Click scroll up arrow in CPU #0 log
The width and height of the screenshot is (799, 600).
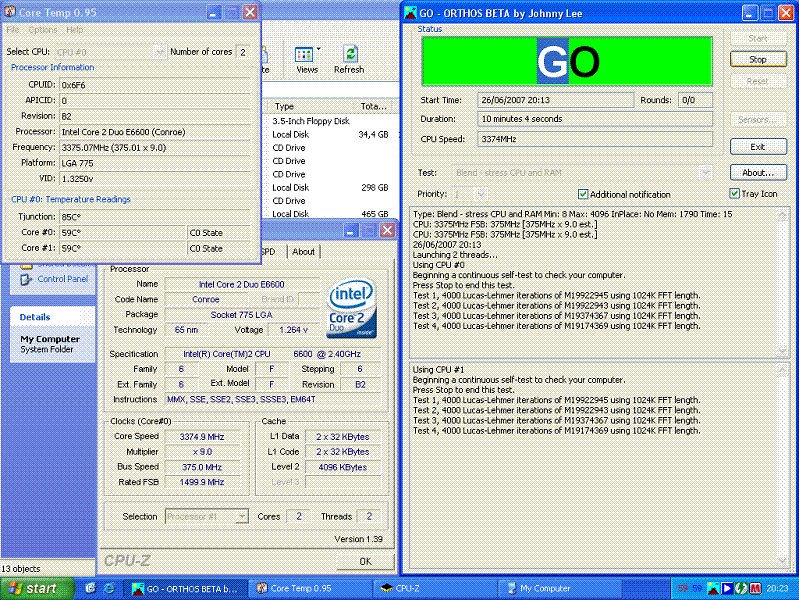[x=782, y=215]
